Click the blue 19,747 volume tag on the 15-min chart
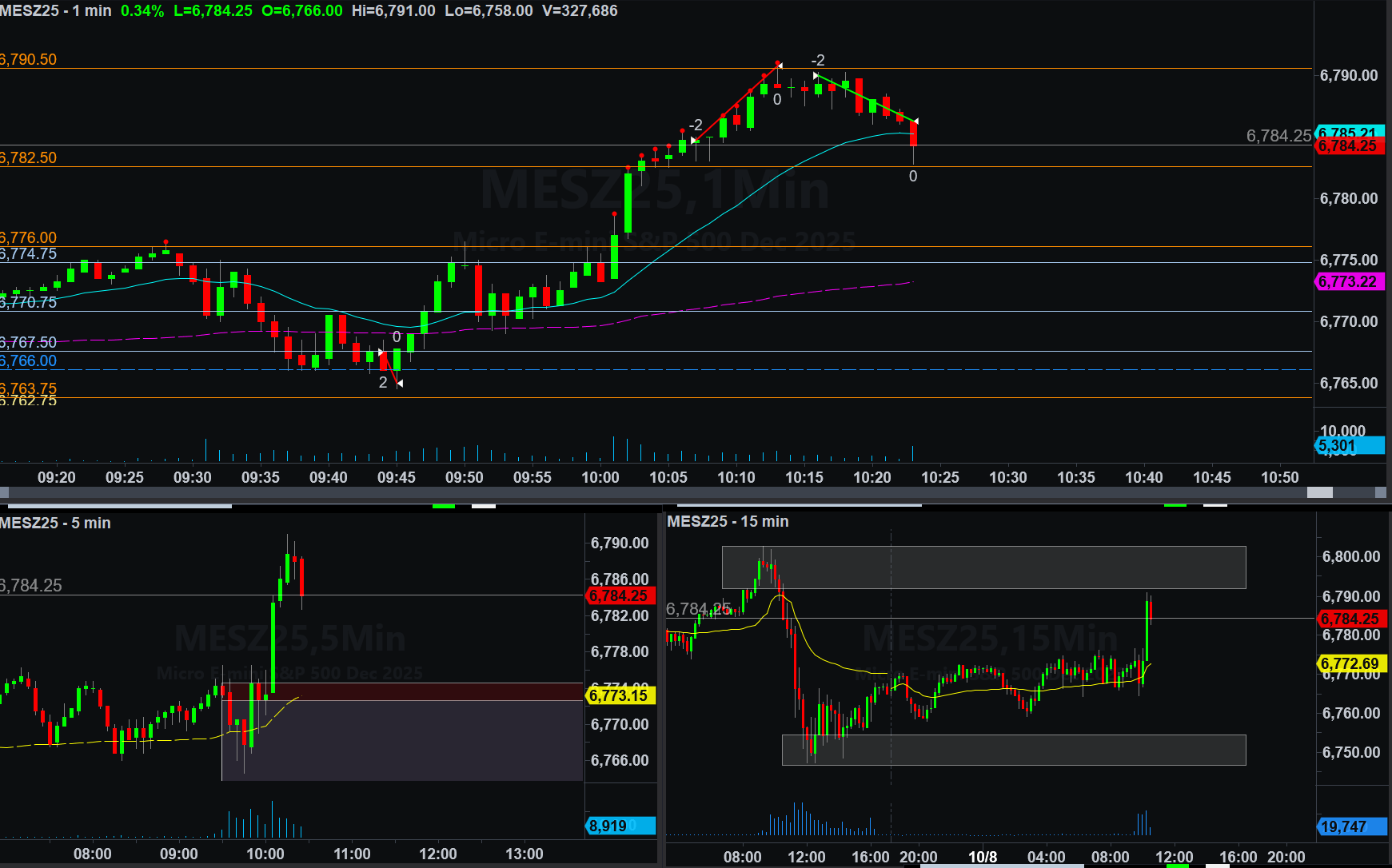 coord(1350,826)
